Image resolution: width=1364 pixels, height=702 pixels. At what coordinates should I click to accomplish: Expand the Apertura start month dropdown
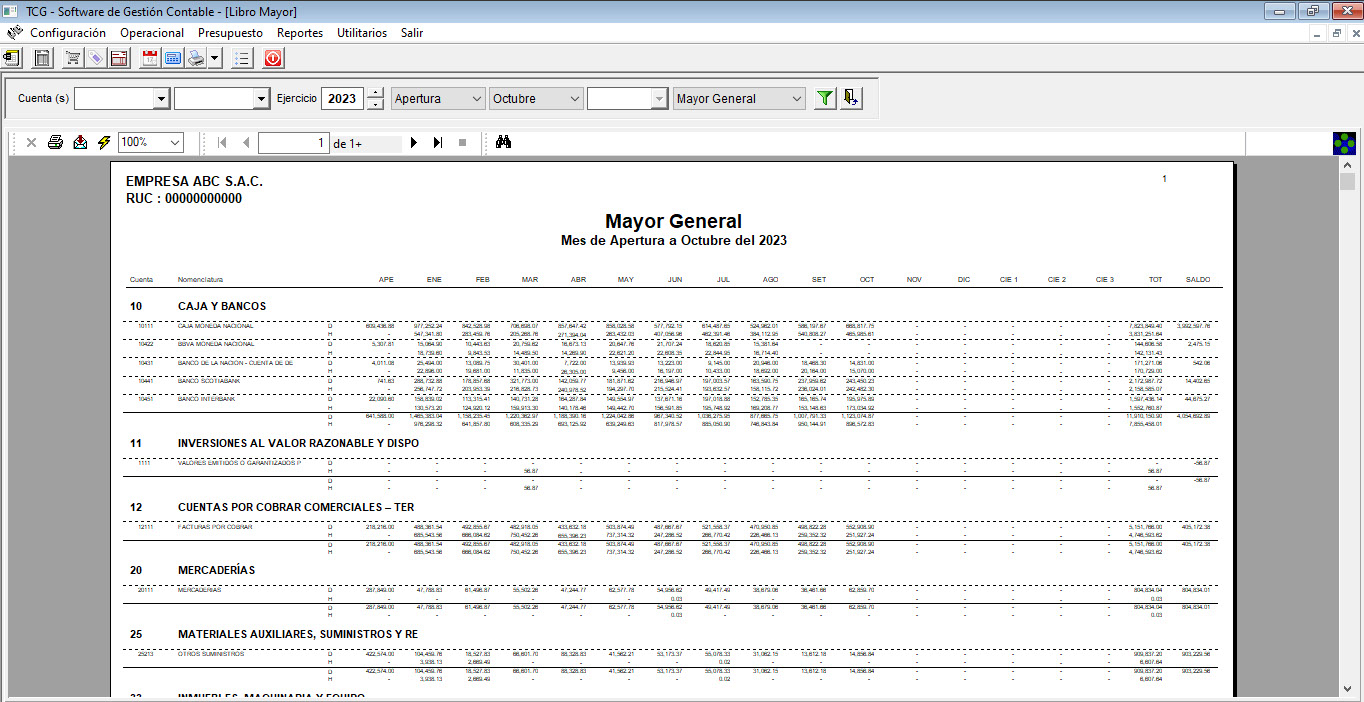coord(476,99)
